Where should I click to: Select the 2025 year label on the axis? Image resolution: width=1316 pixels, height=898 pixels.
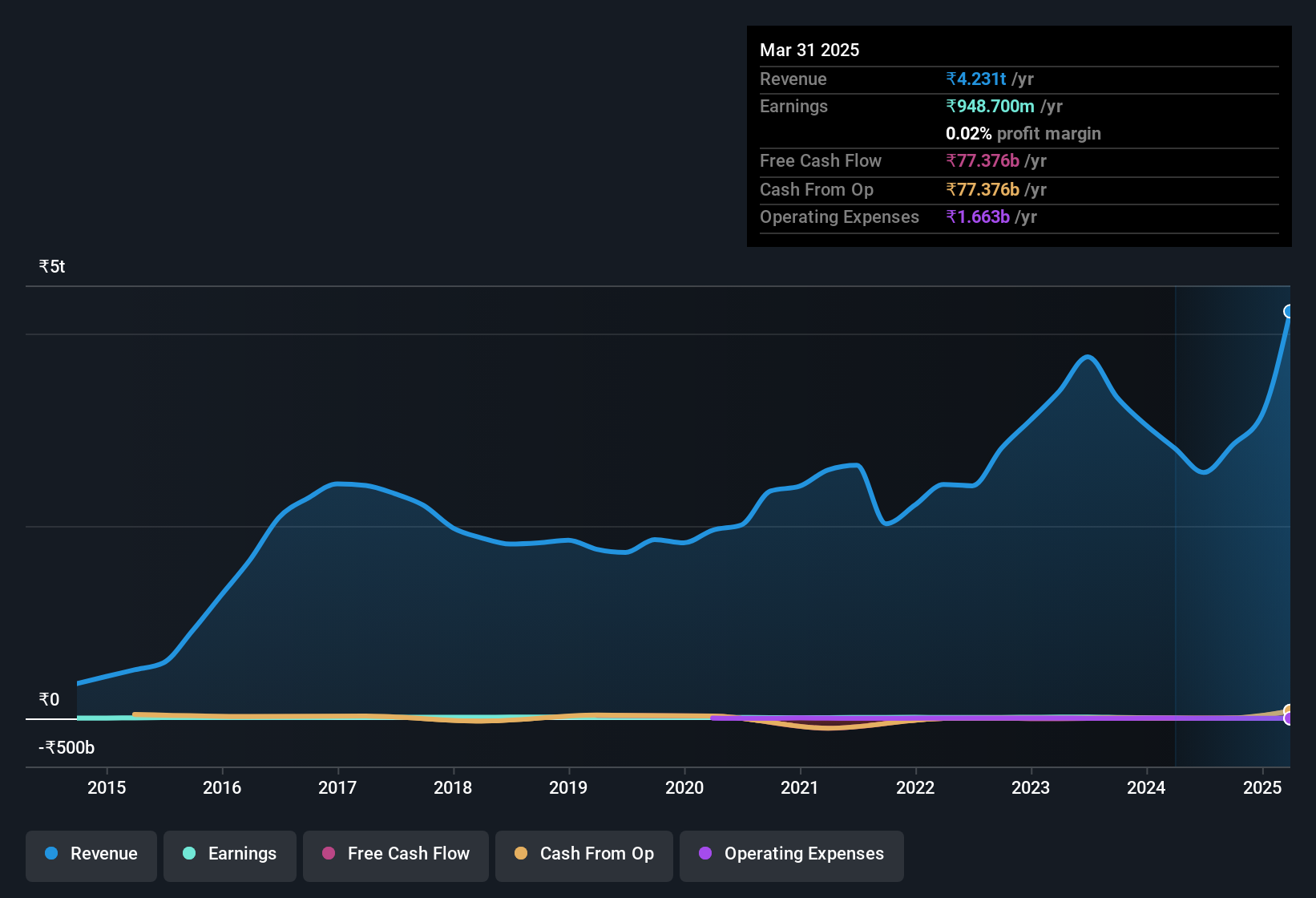click(1264, 788)
